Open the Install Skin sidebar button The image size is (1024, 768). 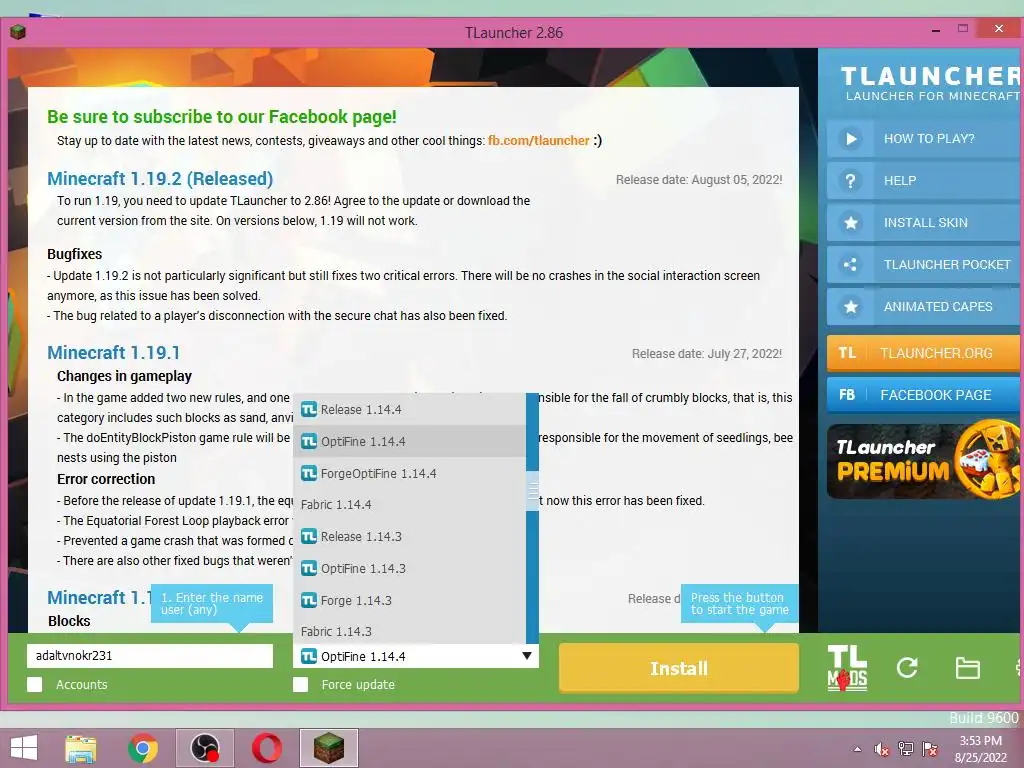(924, 223)
